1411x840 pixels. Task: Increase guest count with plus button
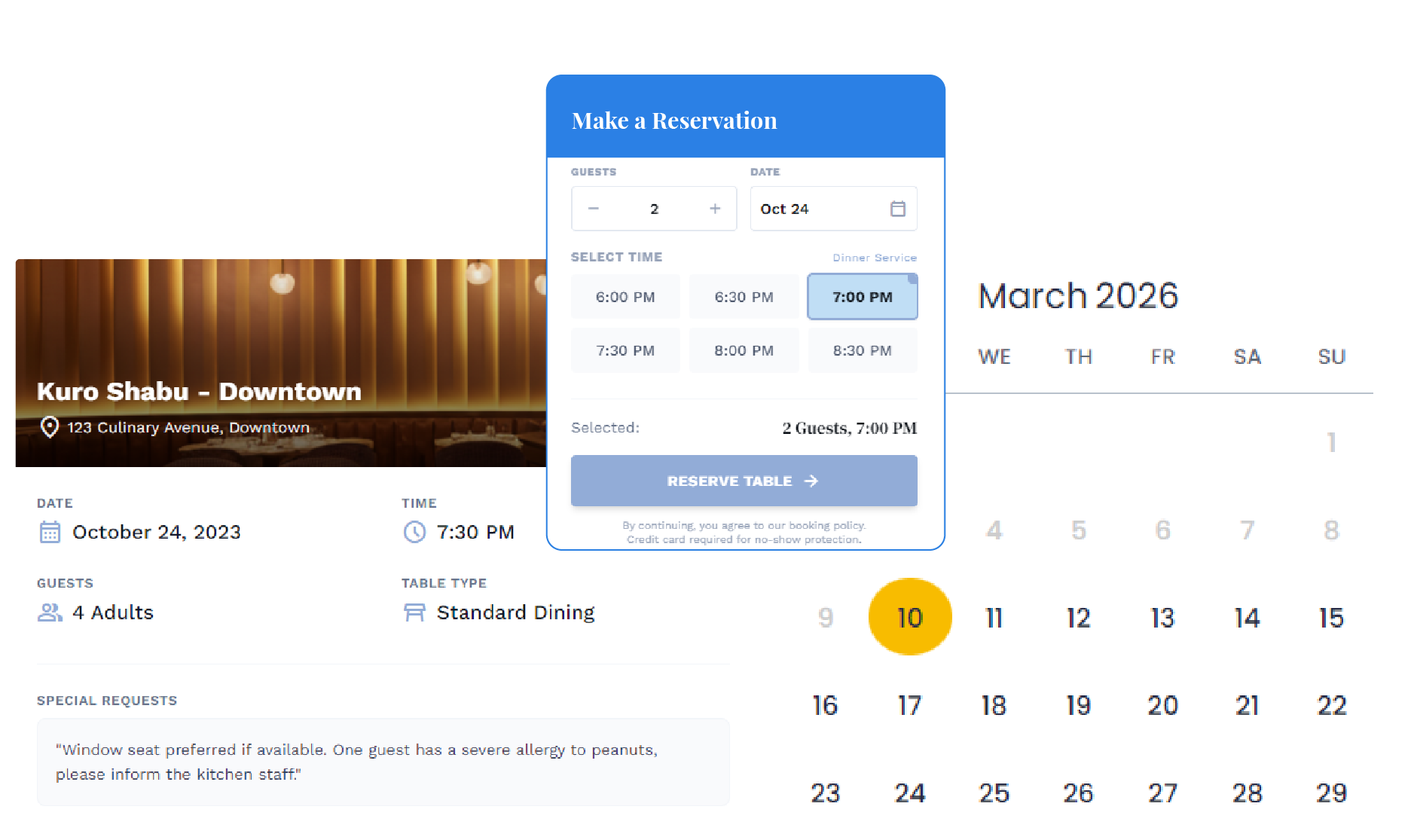pos(715,209)
